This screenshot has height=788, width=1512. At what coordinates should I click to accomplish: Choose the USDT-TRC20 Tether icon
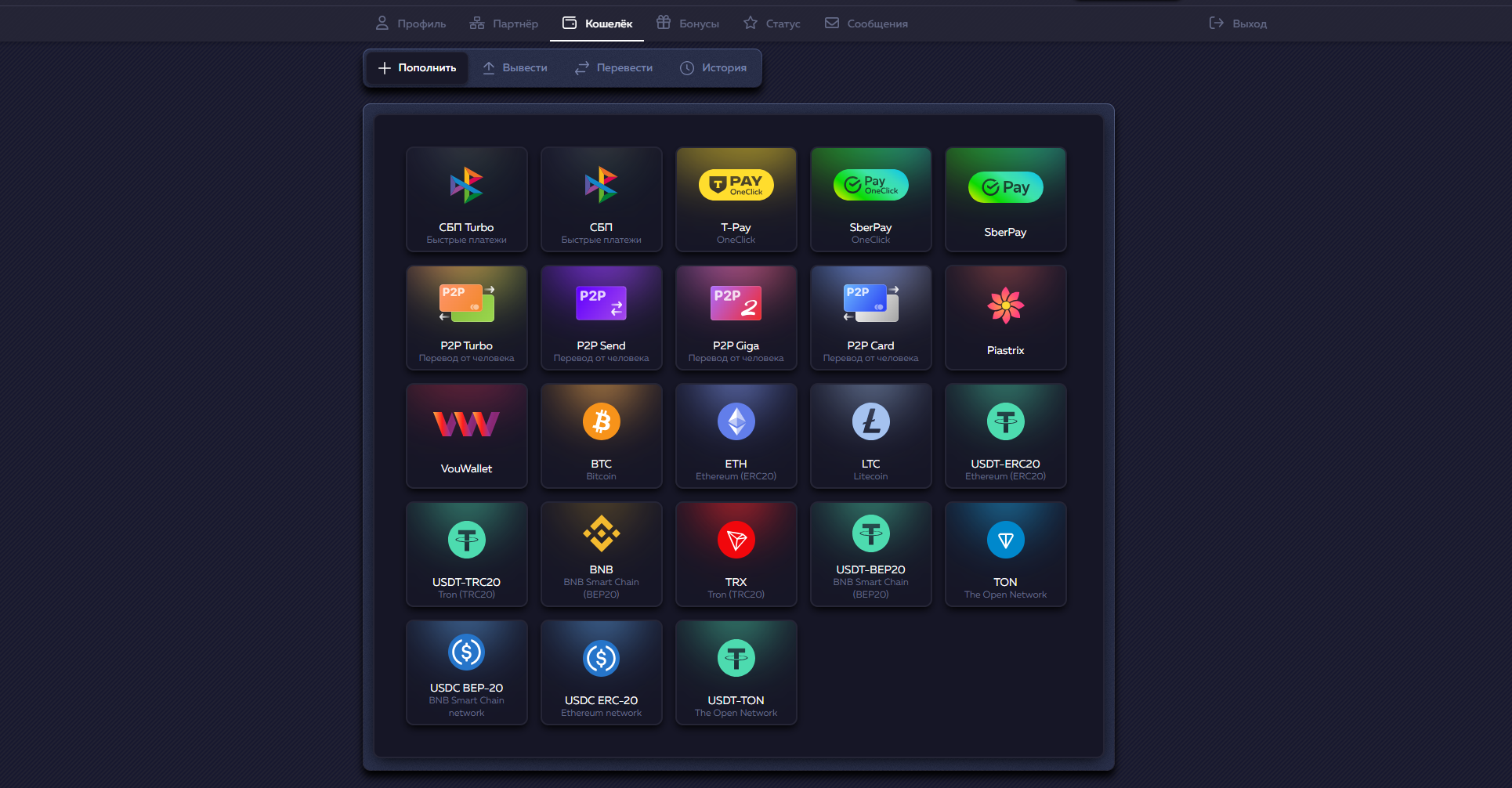(x=467, y=540)
